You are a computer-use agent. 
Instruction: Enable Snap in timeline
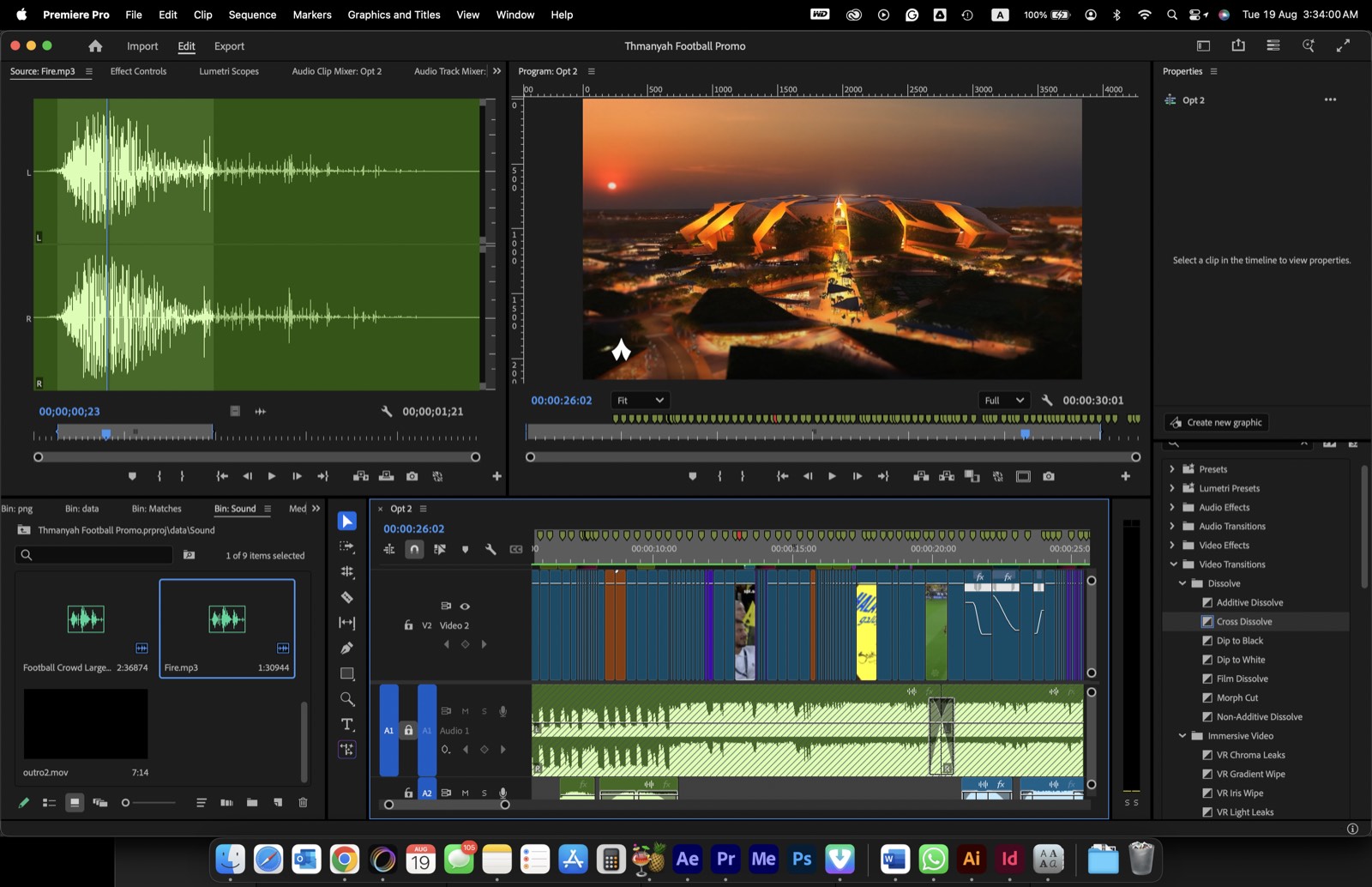[414, 549]
